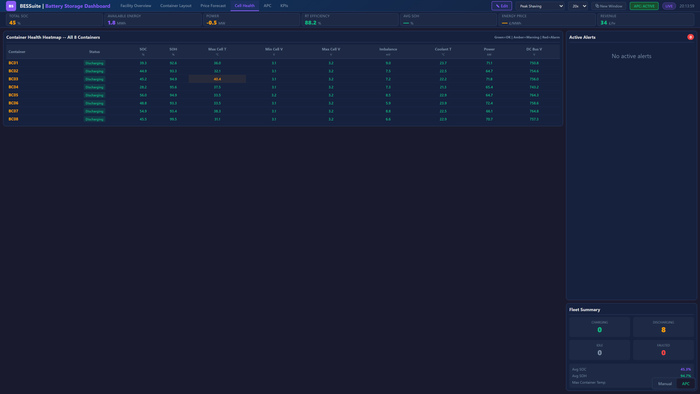Select container BC05 in heatmap

[13, 95]
